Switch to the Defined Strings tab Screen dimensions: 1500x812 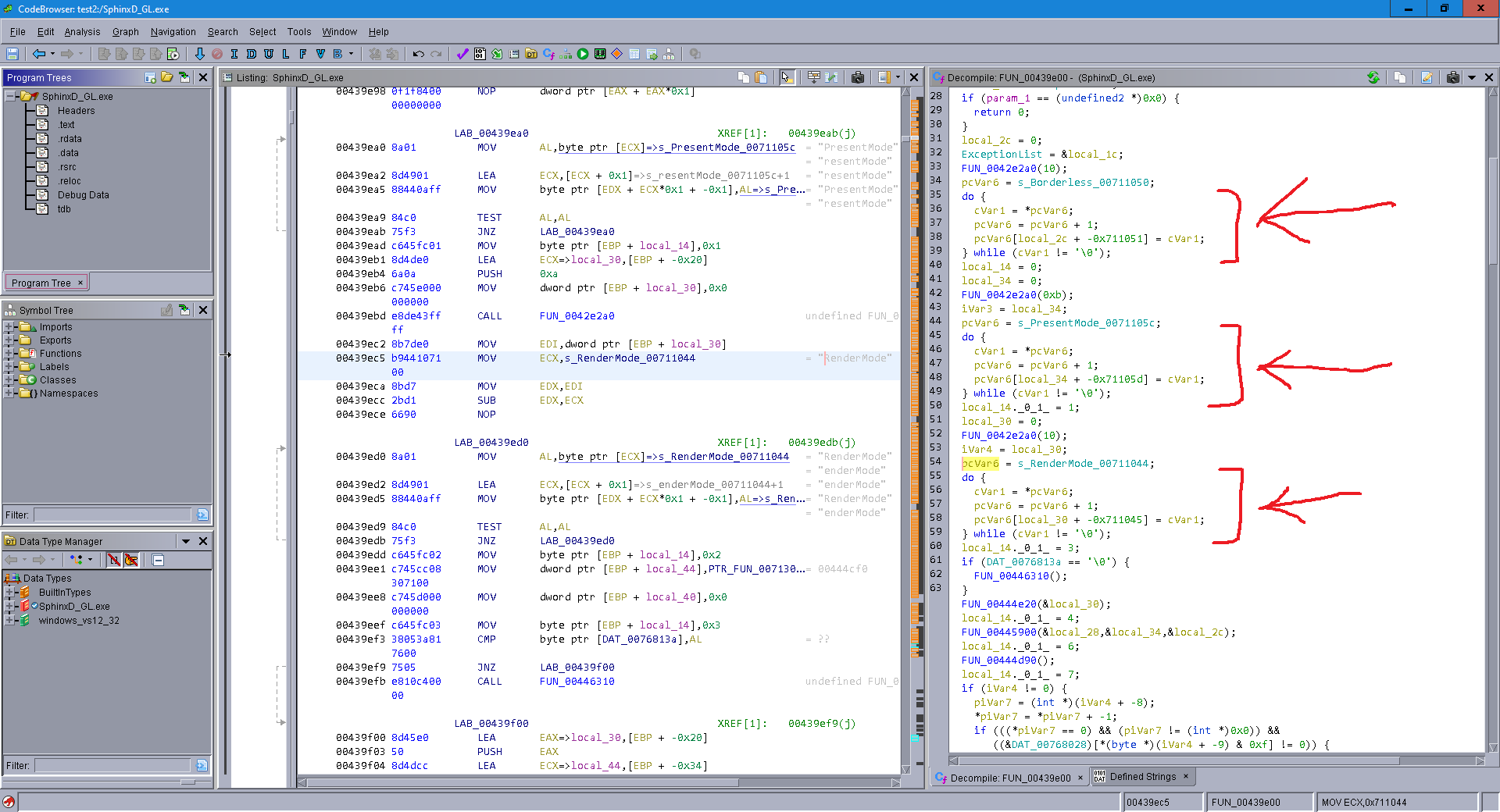click(x=1141, y=777)
